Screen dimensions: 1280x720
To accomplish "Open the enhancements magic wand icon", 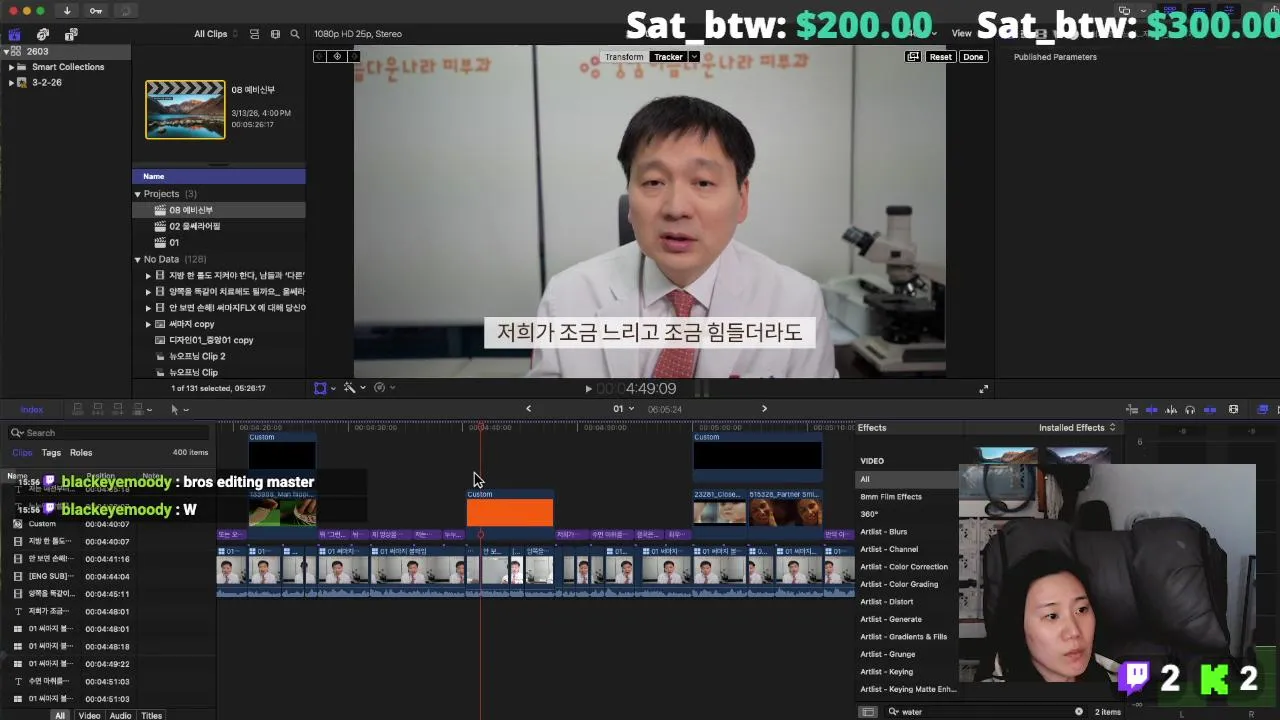I will [349, 388].
